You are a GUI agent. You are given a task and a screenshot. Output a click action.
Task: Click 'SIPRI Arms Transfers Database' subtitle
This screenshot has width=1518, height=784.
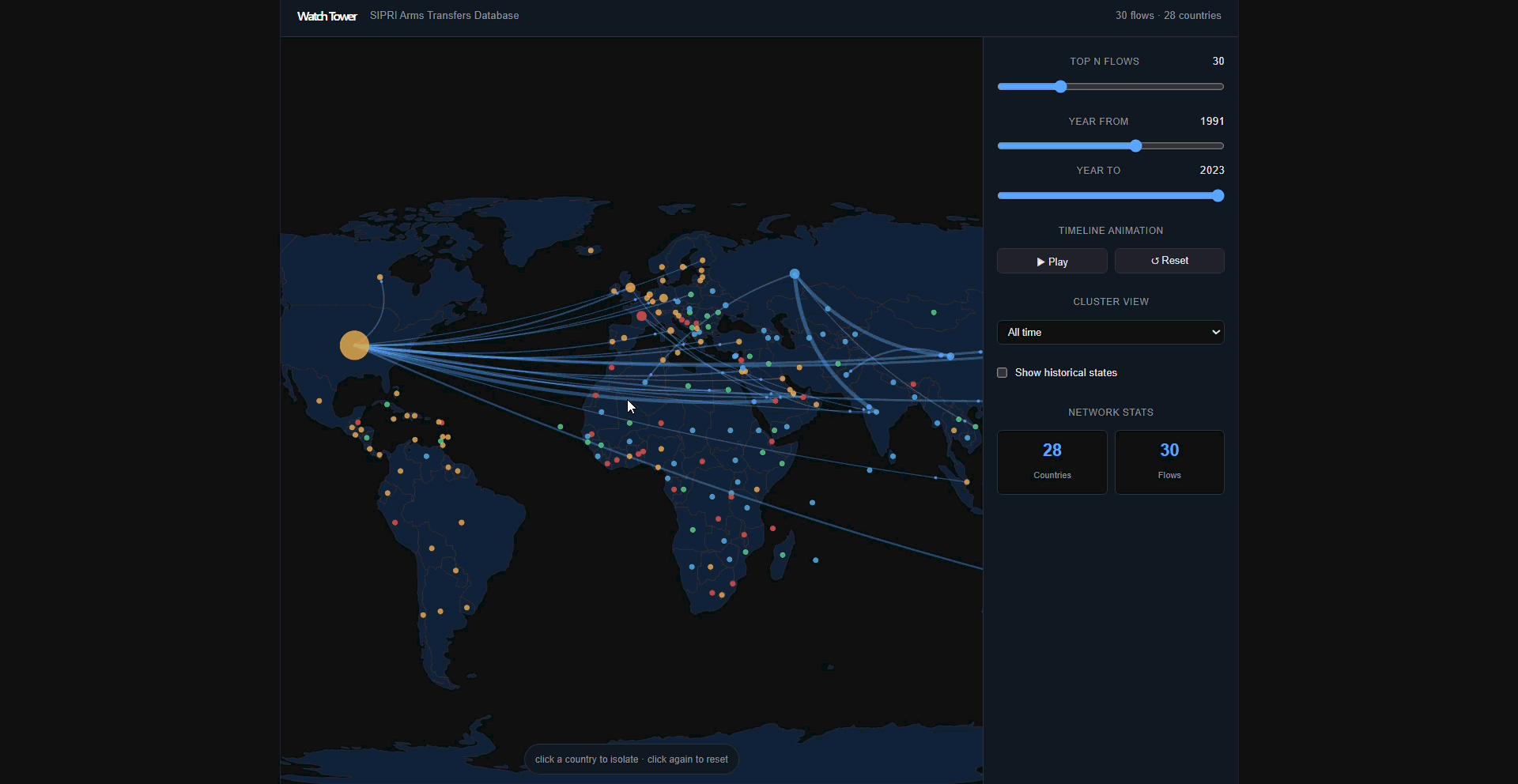click(x=444, y=15)
